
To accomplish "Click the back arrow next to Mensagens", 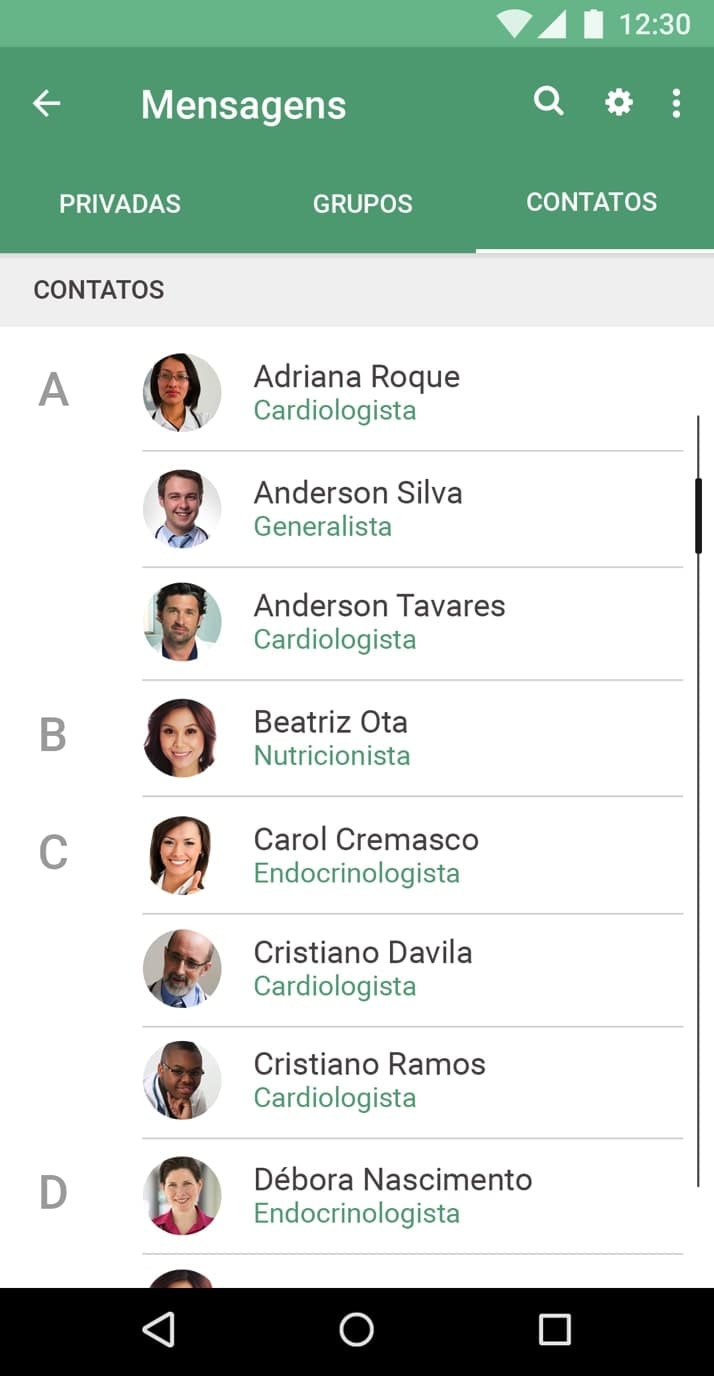I will (46, 103).
